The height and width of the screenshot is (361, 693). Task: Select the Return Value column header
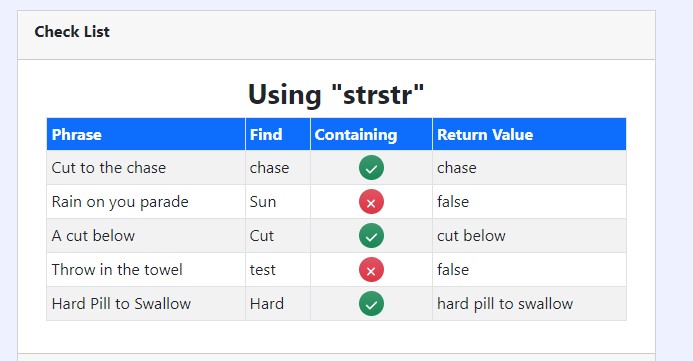529,134
